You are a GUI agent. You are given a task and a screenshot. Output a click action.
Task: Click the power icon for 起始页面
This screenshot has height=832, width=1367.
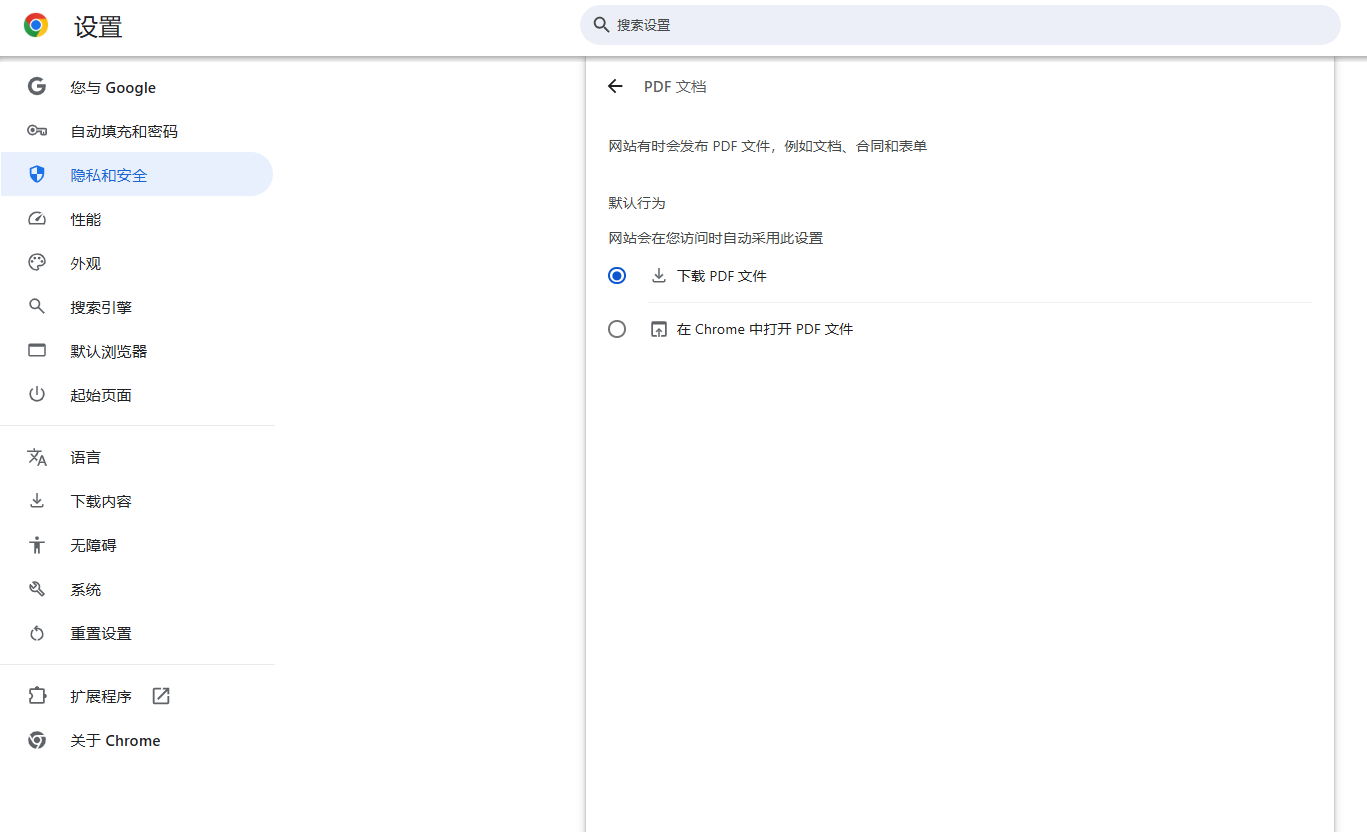click(x=37, y=395)
